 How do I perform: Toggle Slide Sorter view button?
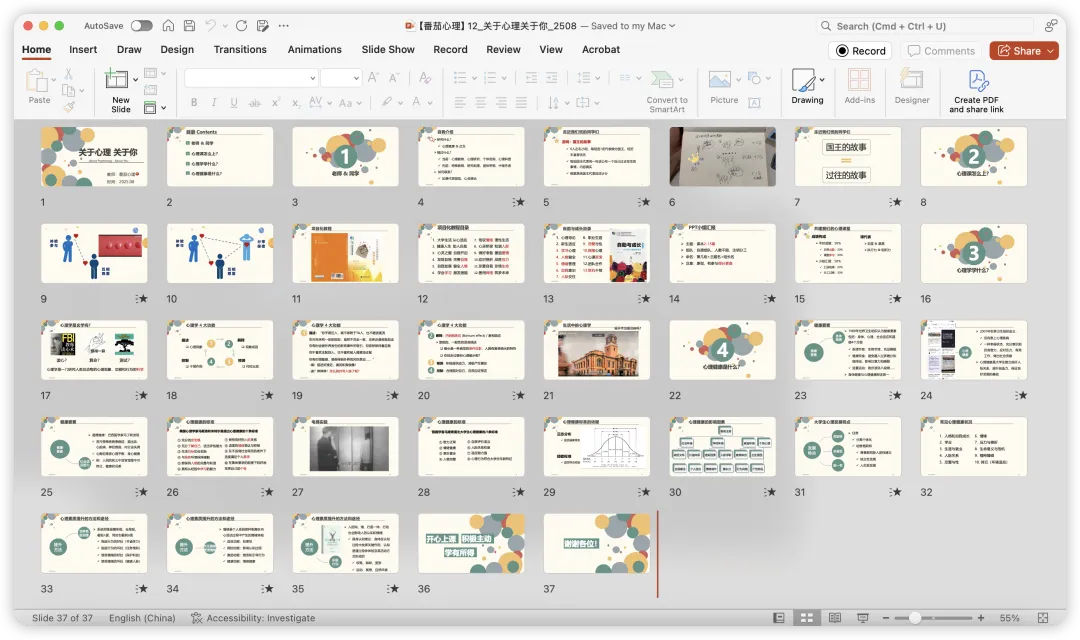point(807,618)
